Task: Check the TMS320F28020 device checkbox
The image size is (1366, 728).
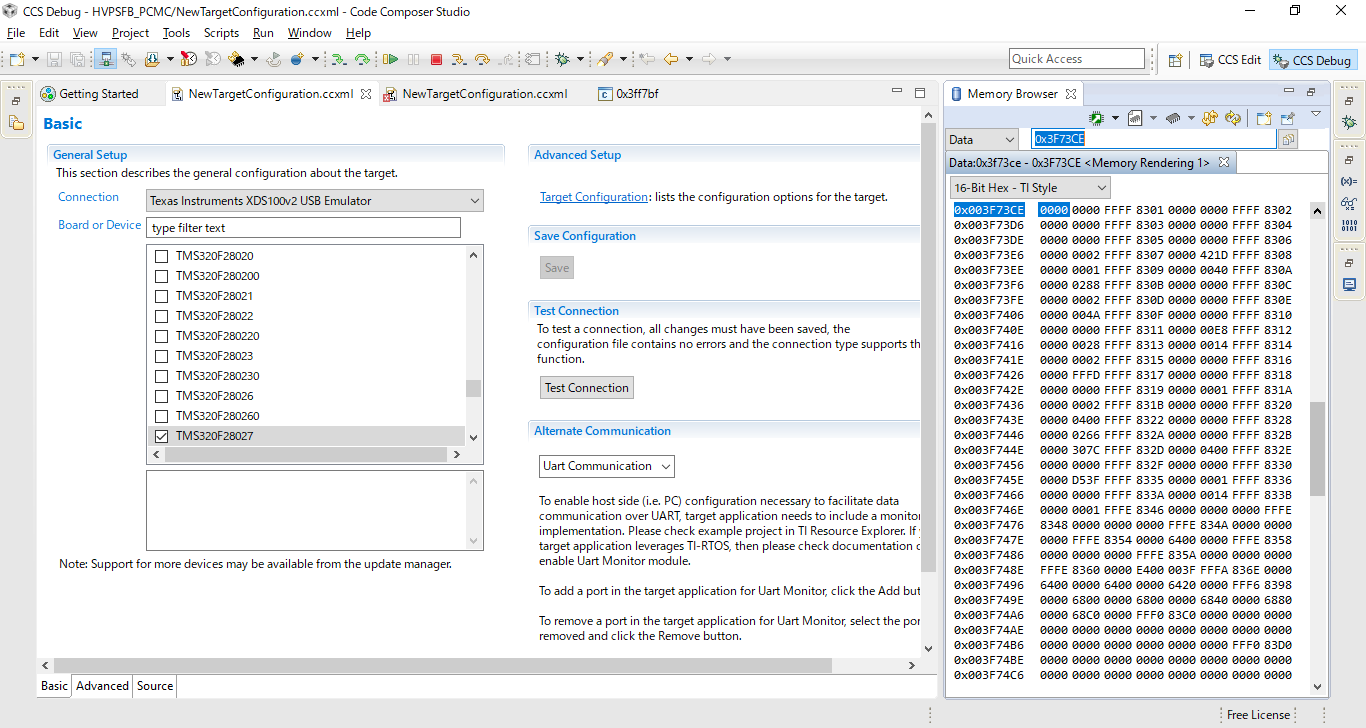Action: pos(161,256)
